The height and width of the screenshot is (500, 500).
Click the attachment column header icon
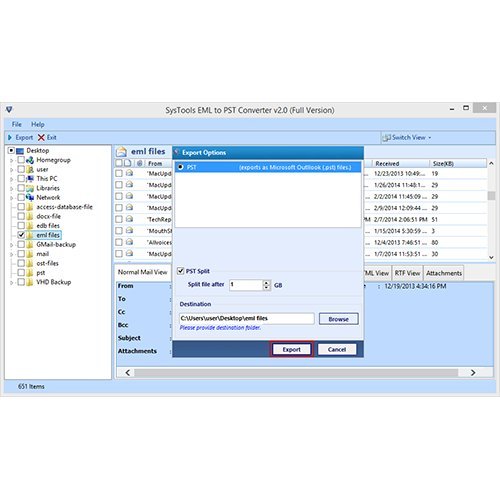tap(140, 163)
